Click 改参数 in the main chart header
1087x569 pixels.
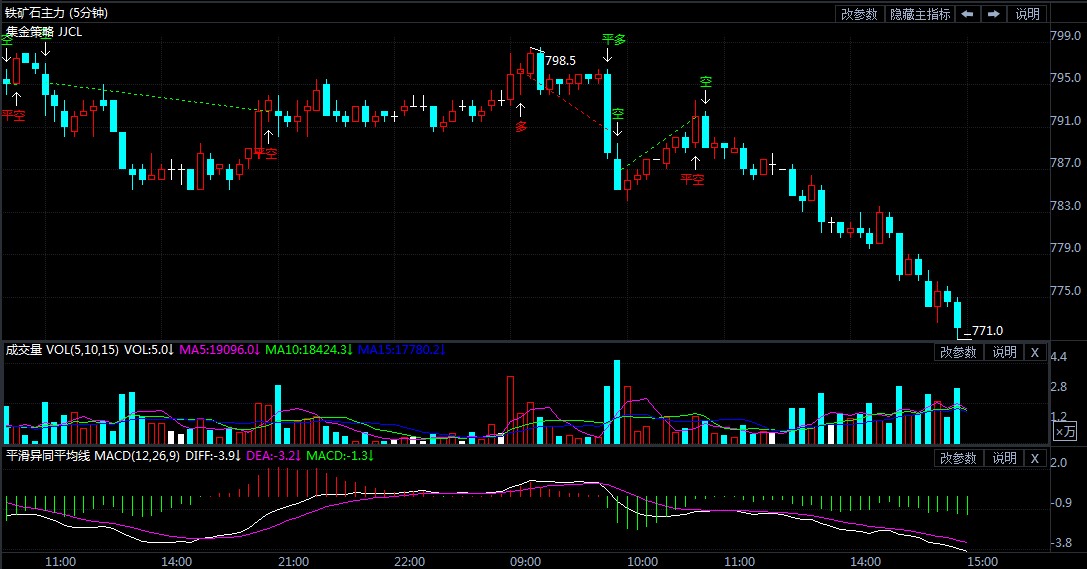tap(860, 14)
